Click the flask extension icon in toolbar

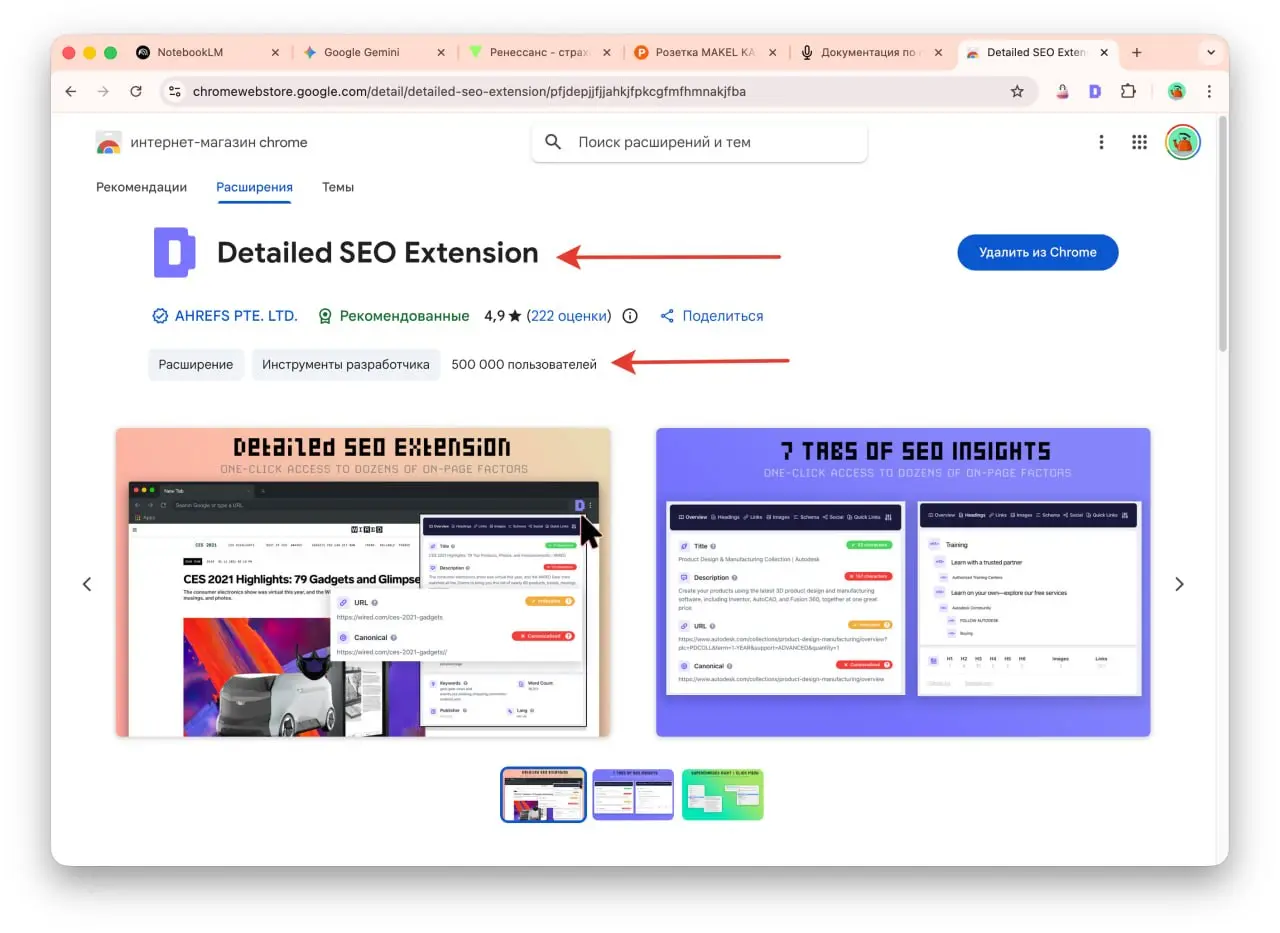coord(1062,91)
